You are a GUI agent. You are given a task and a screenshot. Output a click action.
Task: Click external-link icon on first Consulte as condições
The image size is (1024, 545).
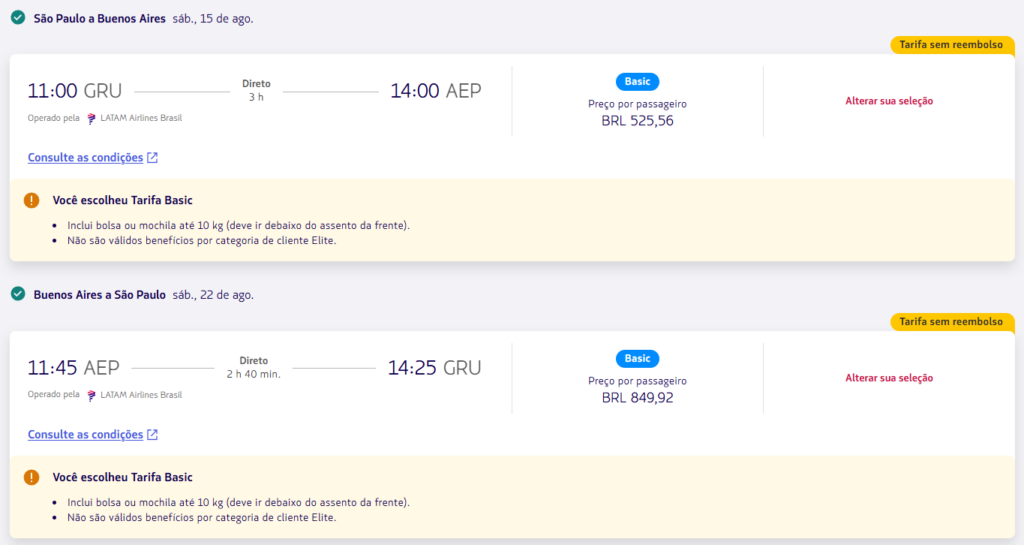click(x=152, y=157)
